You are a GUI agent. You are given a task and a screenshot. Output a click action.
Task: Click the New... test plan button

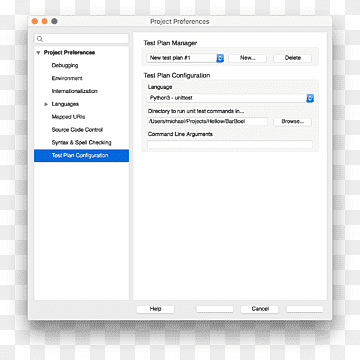point(248,58)
